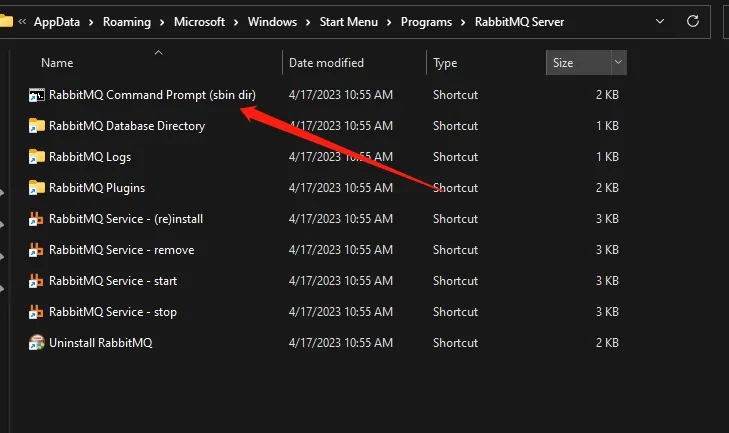Image resolution: width=729 pixels, height=433 pixels.
Task: Click the RabbitMQ Plugins folder icon
Action: coord(37,188)
